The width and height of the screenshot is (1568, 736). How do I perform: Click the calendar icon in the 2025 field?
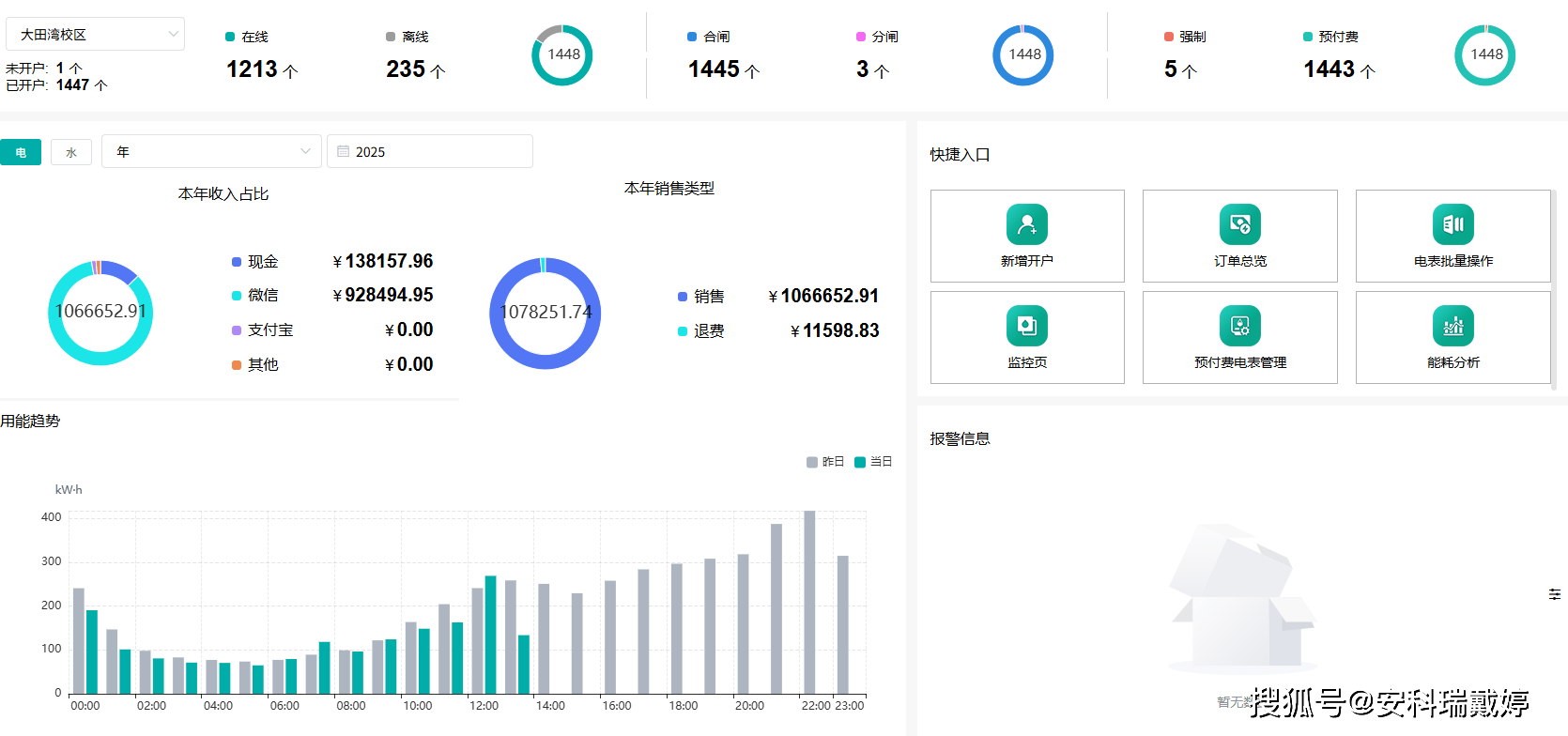[x=344, y=151]
